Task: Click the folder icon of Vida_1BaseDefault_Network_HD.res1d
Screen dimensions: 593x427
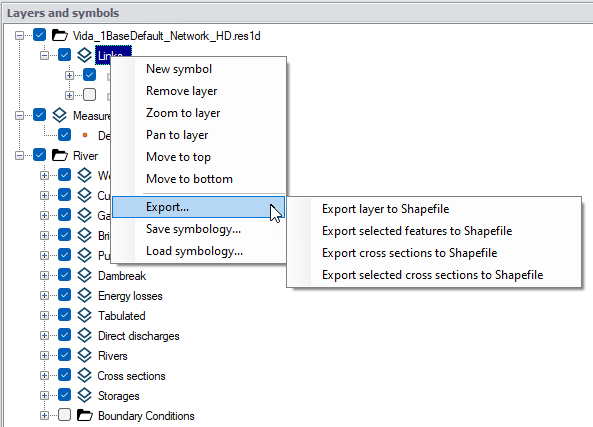Action: [59, 35]
